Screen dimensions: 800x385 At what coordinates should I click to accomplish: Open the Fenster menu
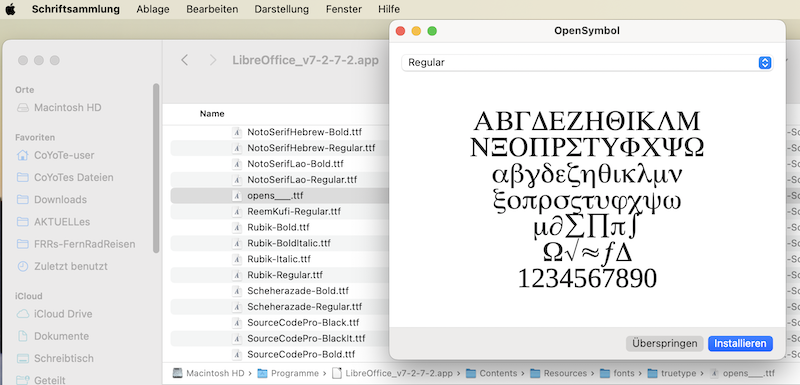point(344,9)
